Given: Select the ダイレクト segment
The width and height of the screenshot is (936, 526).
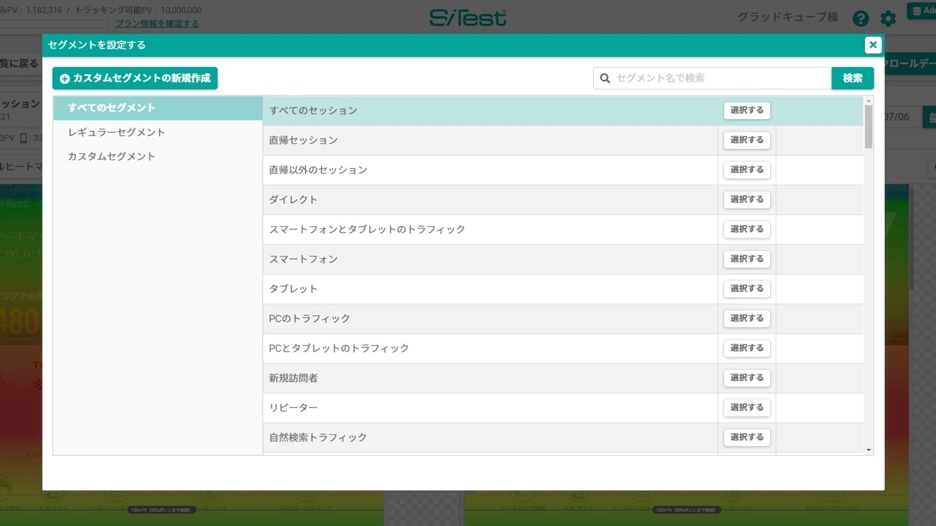Looking at the screenshot, I should pos(746,200).
